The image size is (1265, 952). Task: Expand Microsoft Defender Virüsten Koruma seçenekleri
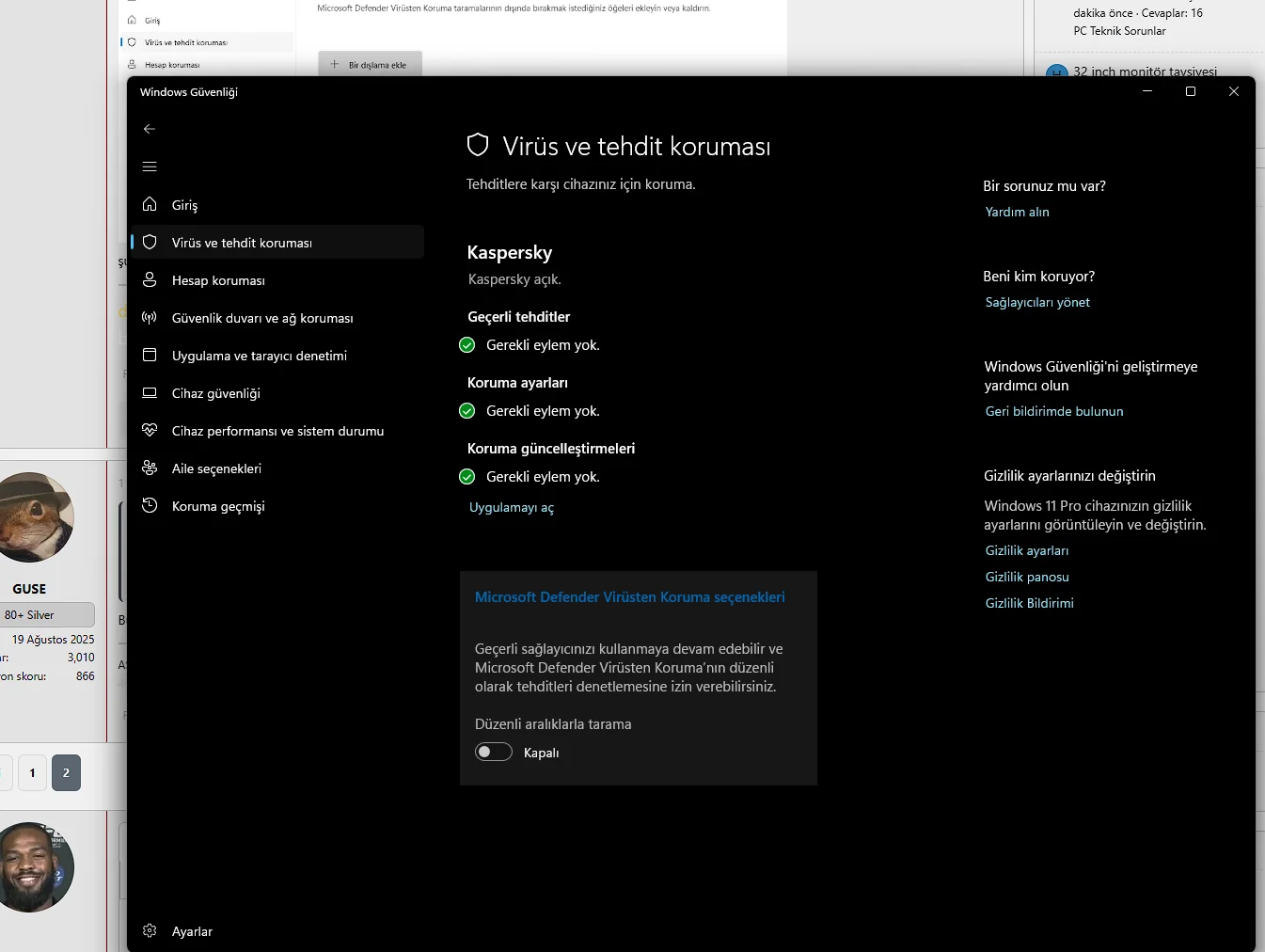pyautogui.click(x=629, y=597)
